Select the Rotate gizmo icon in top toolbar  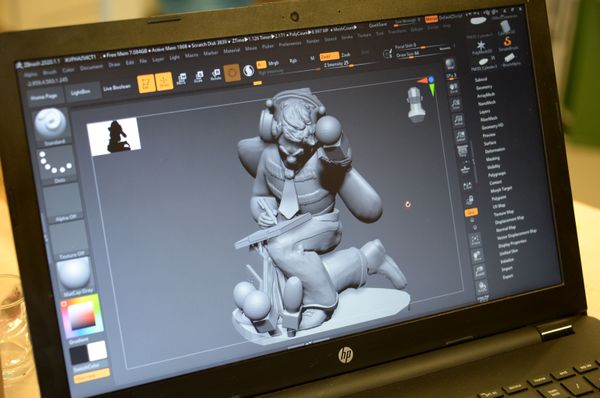[x=216, y=74]
